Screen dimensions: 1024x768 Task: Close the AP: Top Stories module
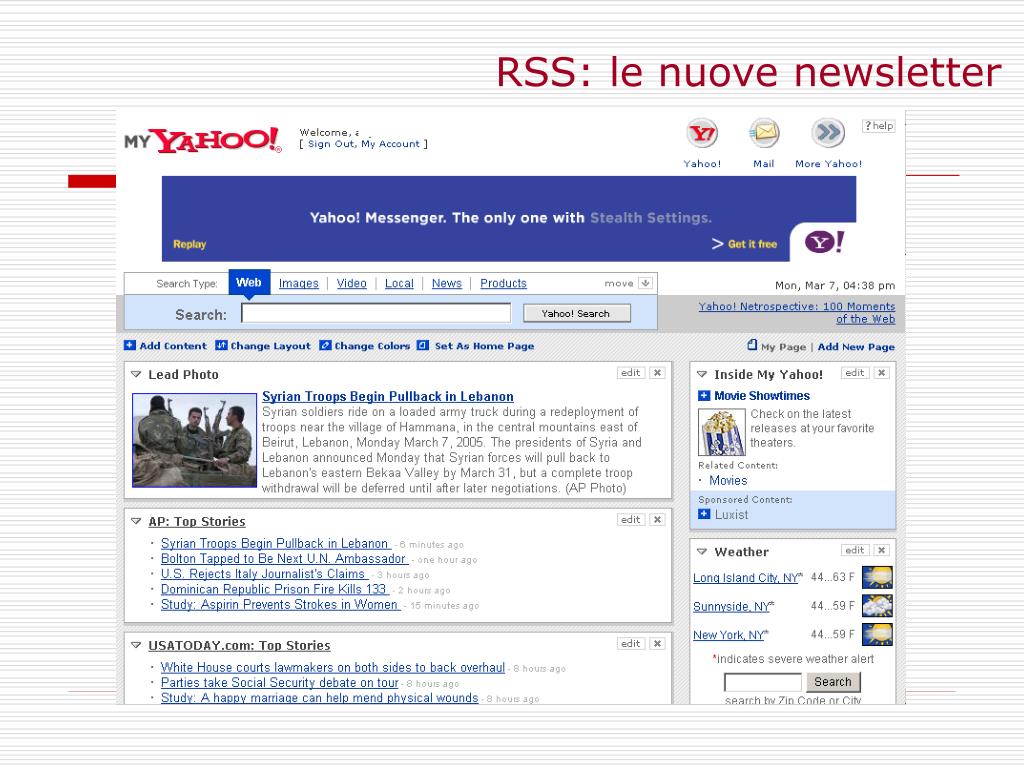658,520
